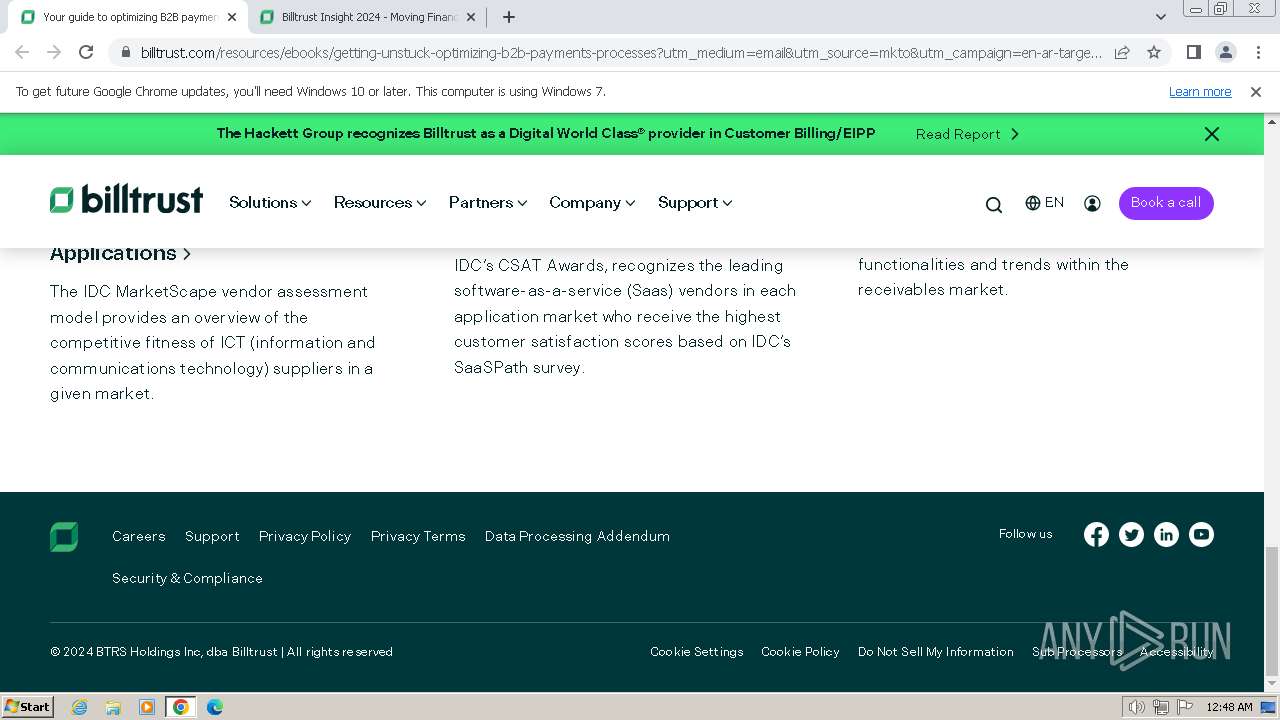The width and height of the screenshot is (1280, 720).
Task: Open Cookie Settings link
Action: (697, 652)
